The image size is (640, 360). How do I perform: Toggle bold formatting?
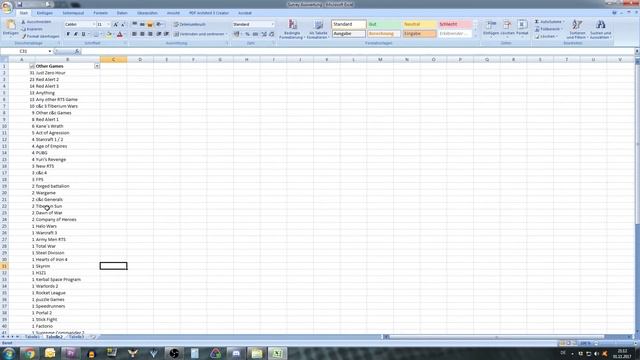(x=68, y=34)
